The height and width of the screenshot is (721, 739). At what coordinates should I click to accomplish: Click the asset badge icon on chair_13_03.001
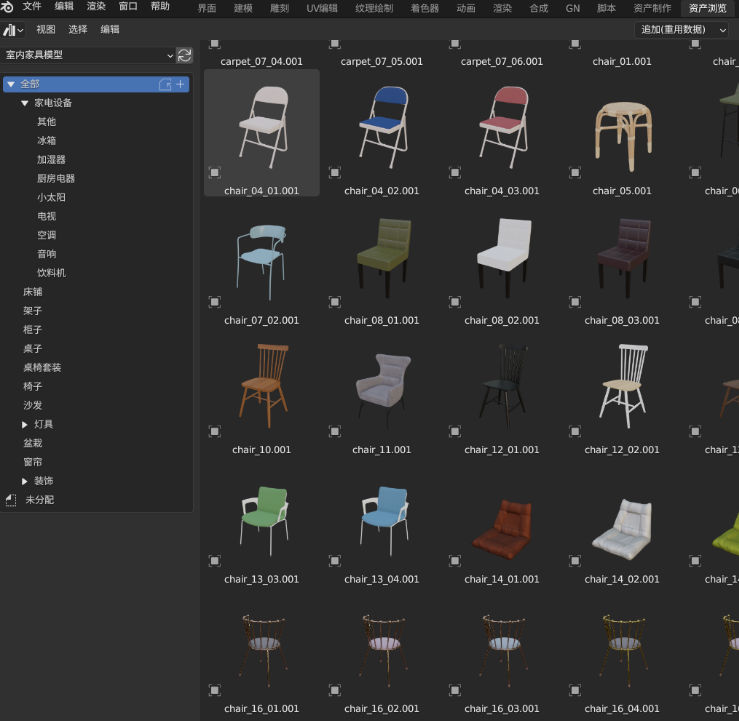coord(214,561)
